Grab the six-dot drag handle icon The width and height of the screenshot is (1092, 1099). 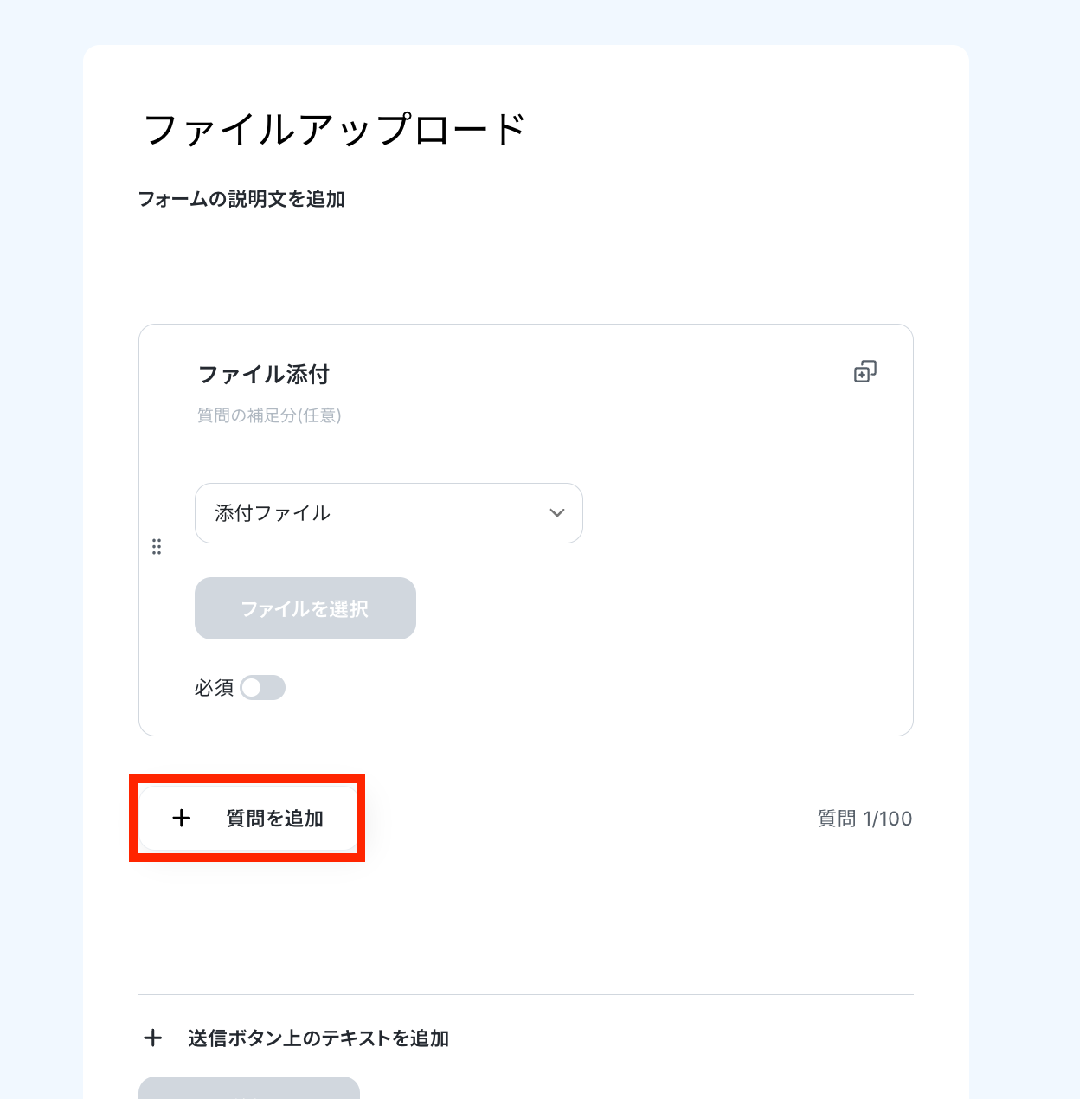coord(157,547)
